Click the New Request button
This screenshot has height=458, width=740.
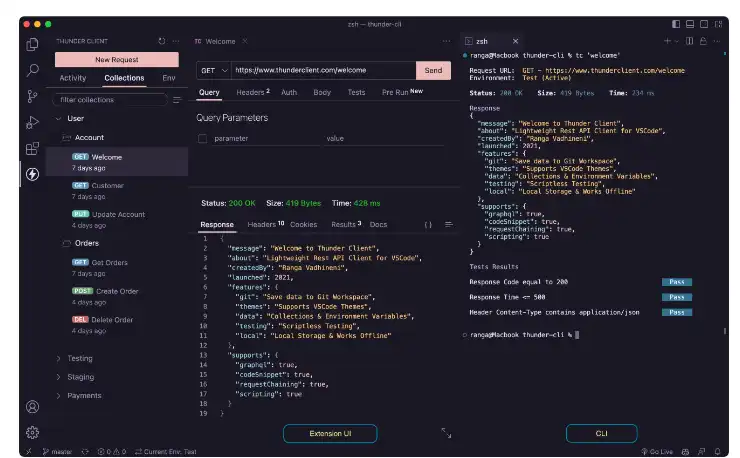pos(117,59)
